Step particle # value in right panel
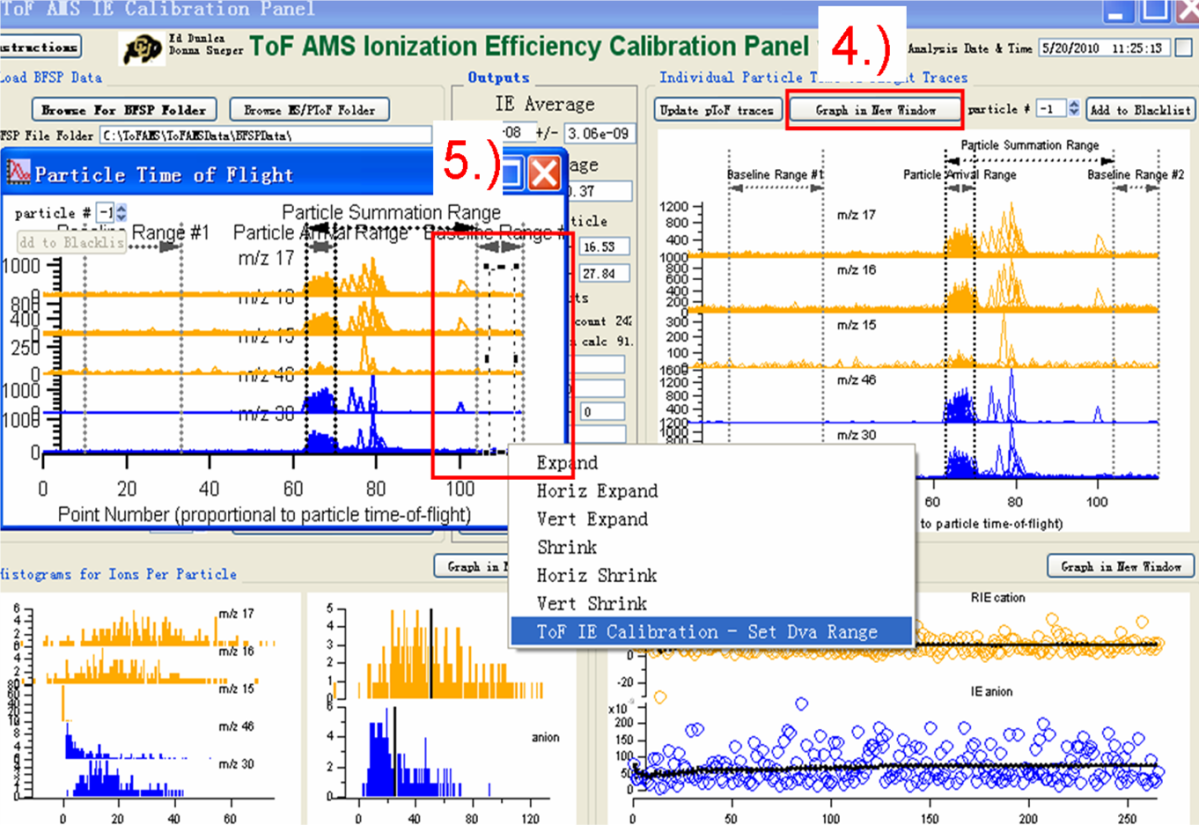Screen dimensions: 1199x825 (x=1074, y=109)
